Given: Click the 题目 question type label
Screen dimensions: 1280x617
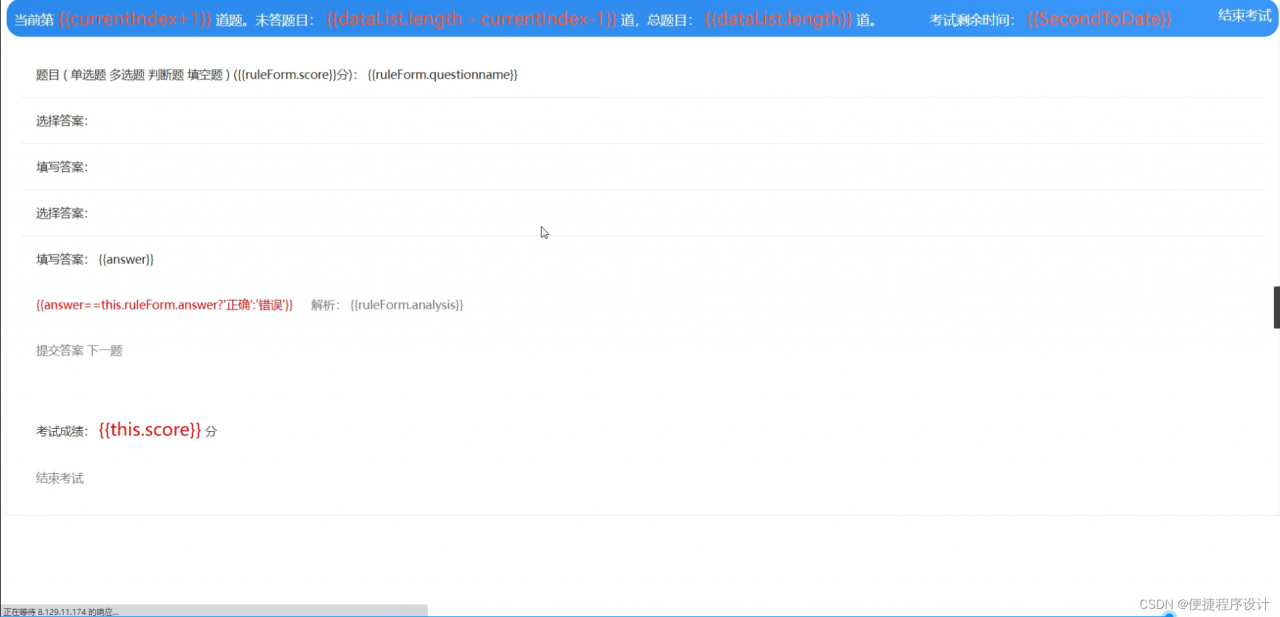Looking at the screenshot, I should pyautogui.click(x=48, y=75).
